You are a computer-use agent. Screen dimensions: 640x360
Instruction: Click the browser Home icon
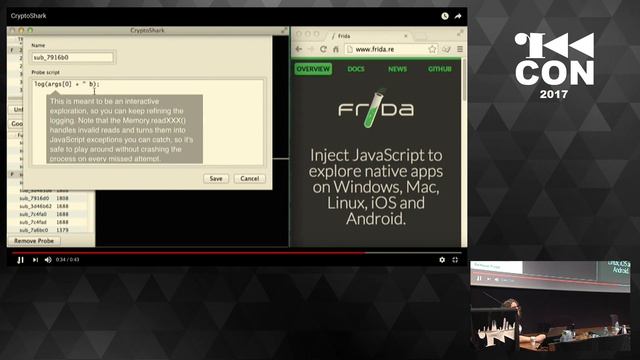tap(336, 49)
